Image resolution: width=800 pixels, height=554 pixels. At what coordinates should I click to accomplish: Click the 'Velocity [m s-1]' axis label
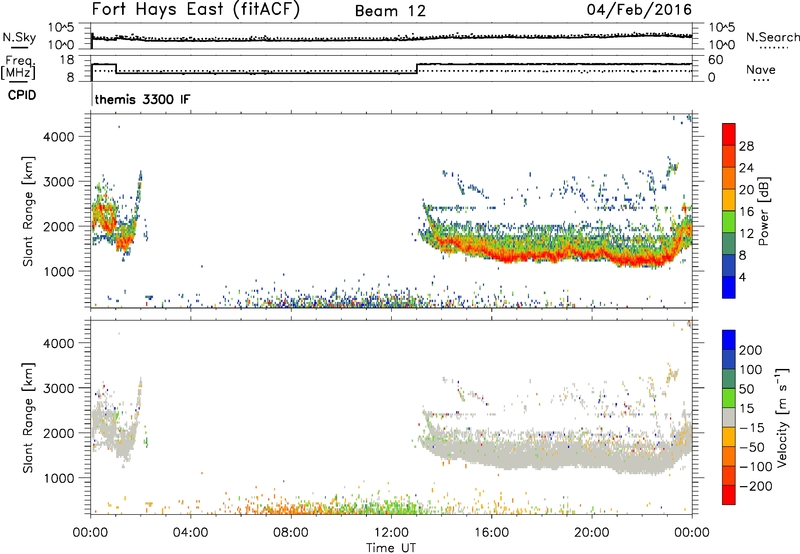pos(782,417)
